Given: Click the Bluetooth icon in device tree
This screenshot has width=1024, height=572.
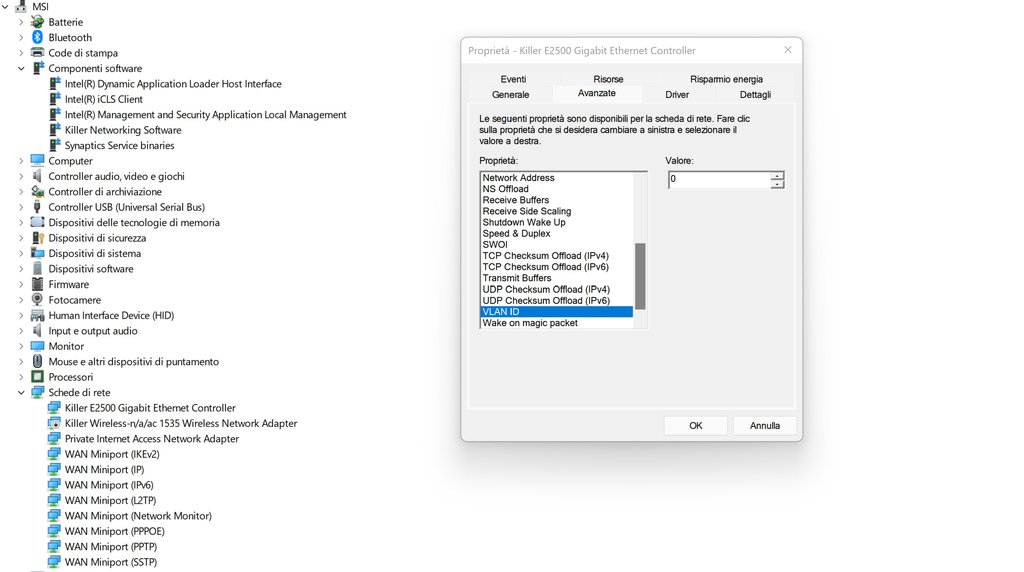Looking at the screenshot, I should [37, 37].
